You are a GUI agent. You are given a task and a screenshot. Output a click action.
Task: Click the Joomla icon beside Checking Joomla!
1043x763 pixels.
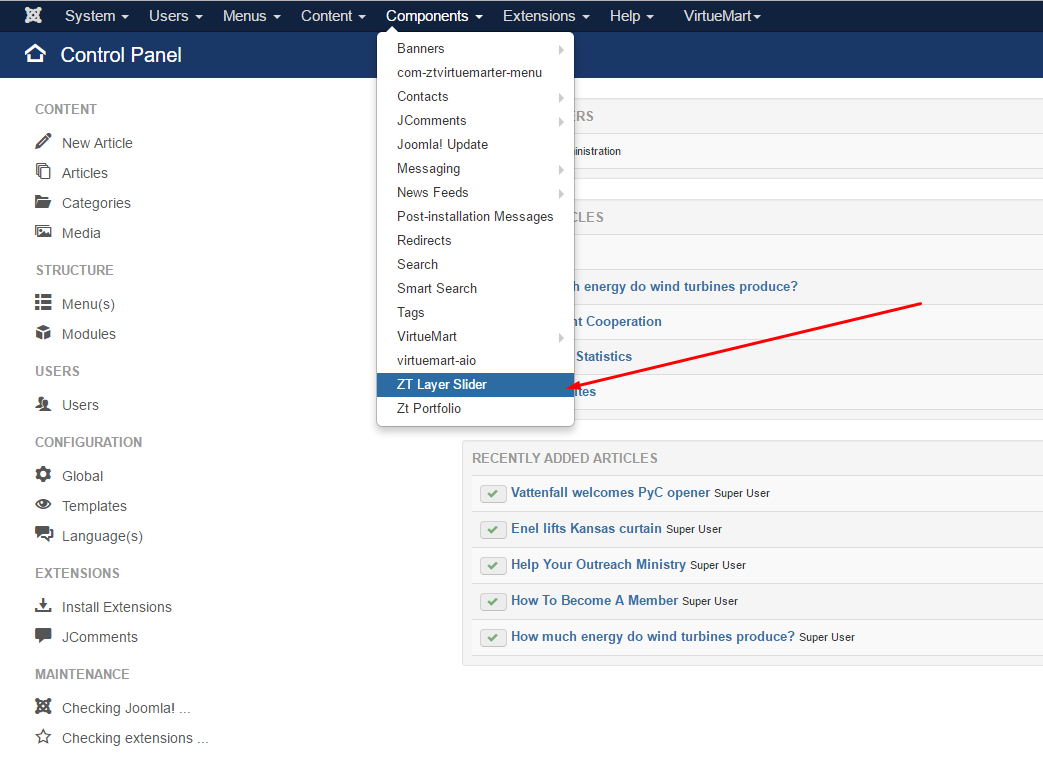point(43,706)
